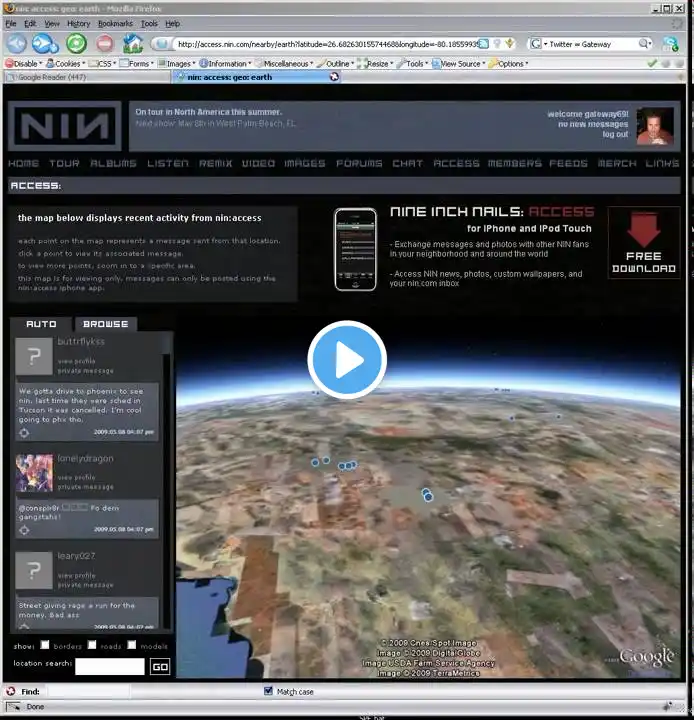Toggle the borders checkbox

(x=45, y=645)
